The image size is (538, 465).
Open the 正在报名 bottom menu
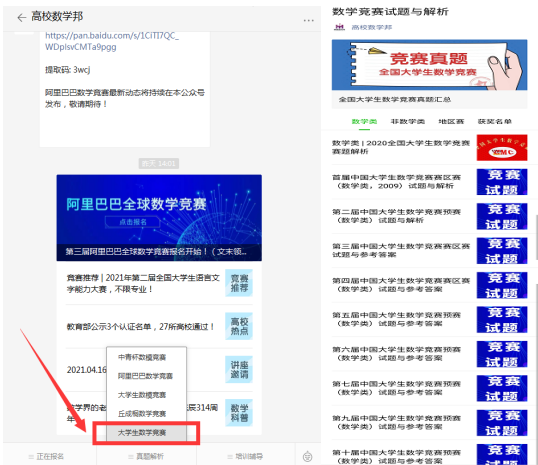pos(46,456)
